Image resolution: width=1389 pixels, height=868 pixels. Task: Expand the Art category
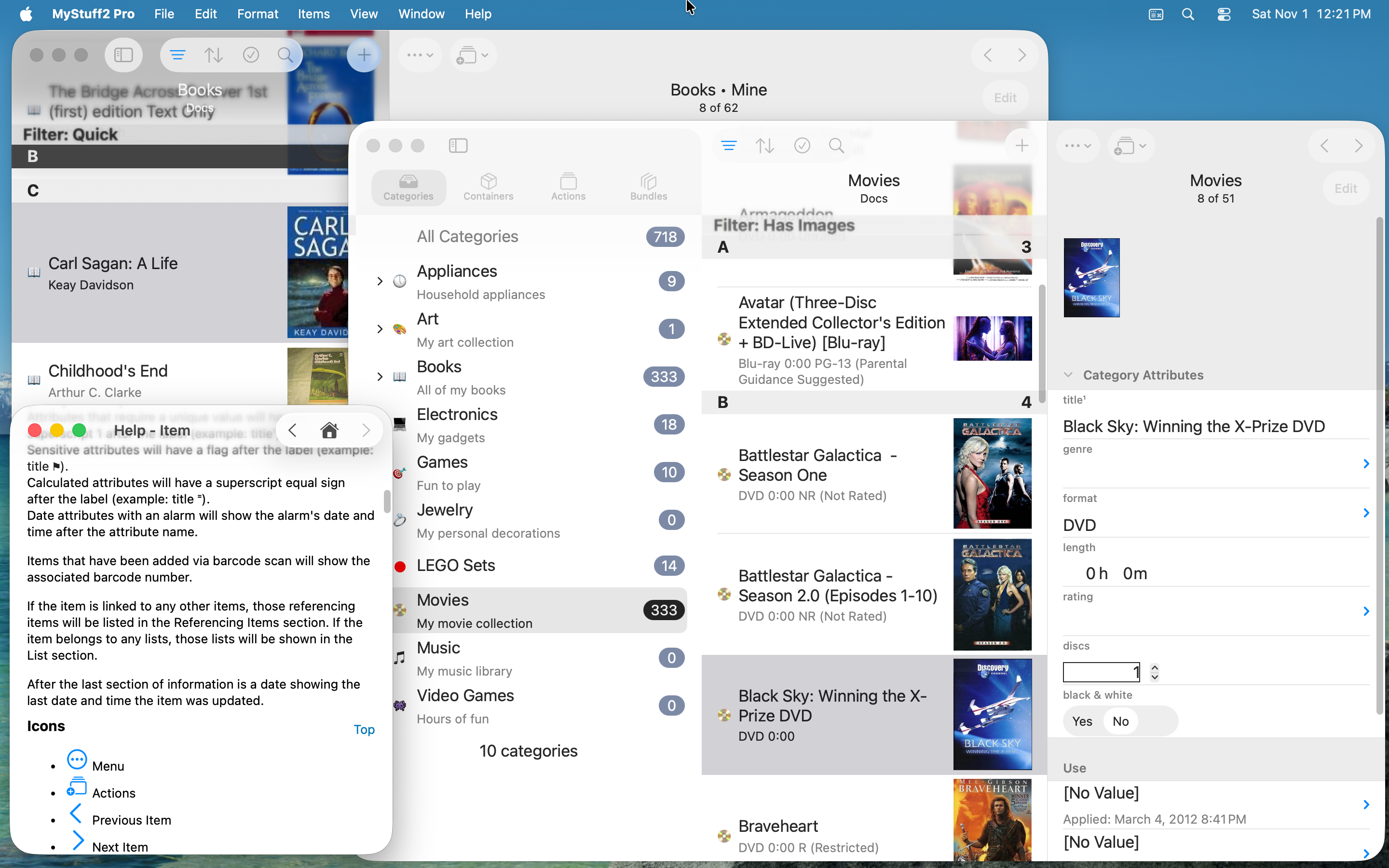(380, 329)
